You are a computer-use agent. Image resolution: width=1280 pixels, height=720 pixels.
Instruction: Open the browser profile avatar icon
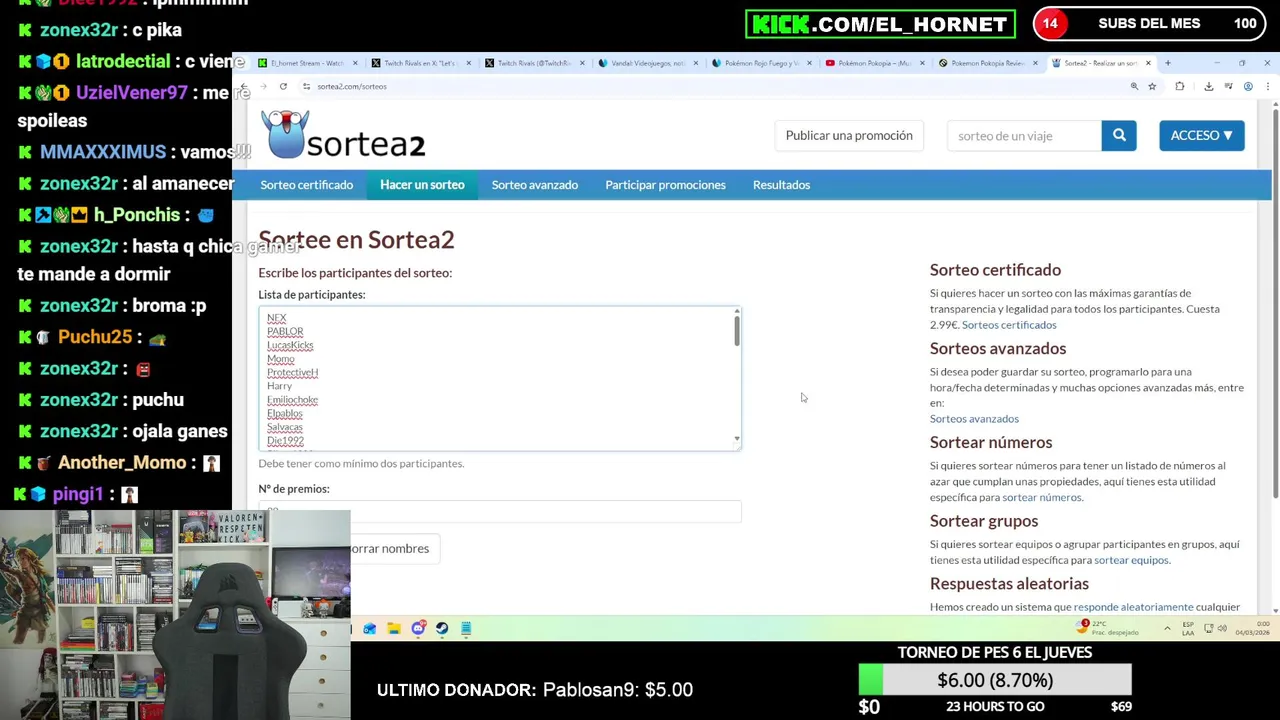click(x=1248, y=86)
